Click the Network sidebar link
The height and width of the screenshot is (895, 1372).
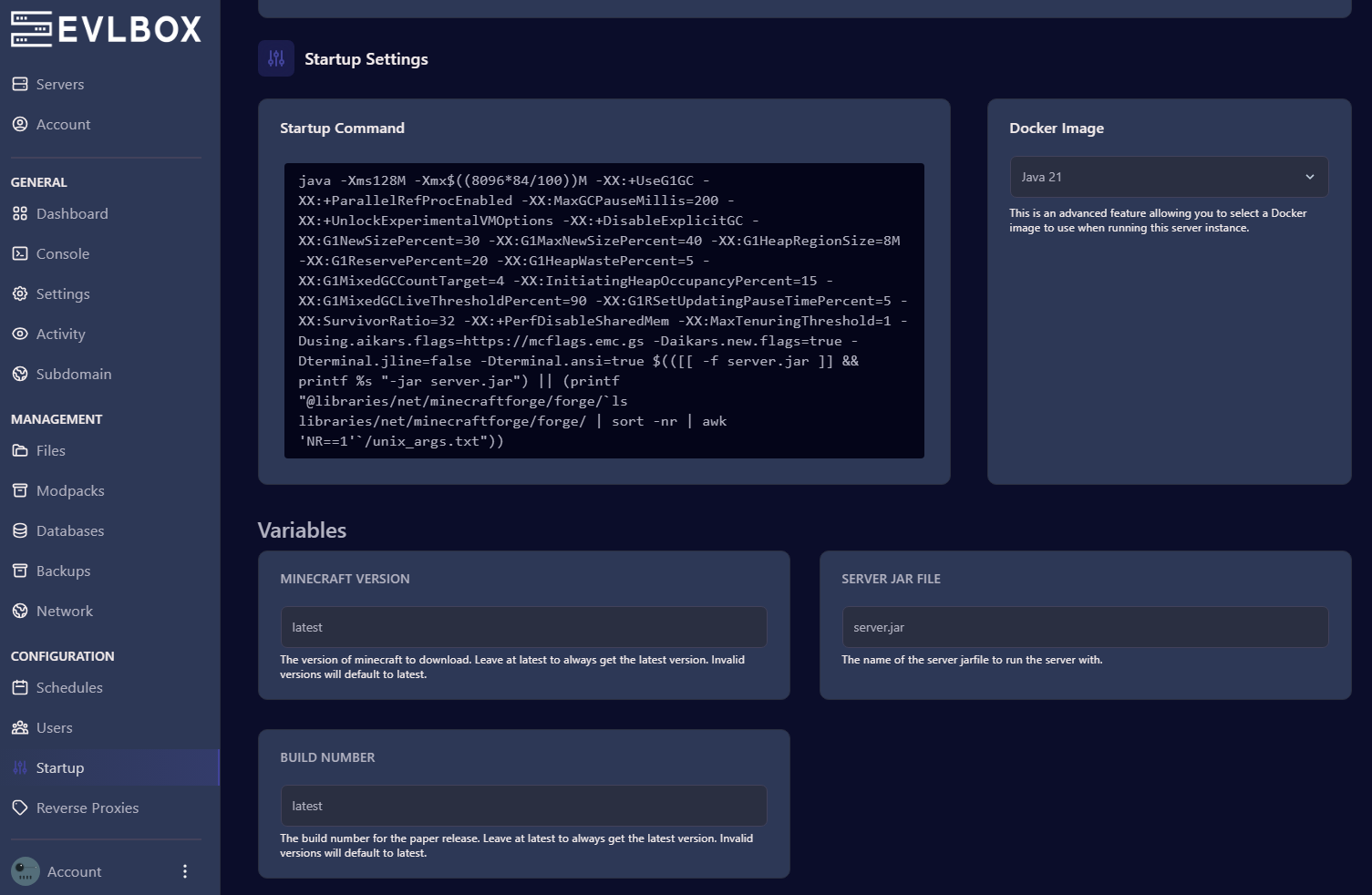point(65,611)
